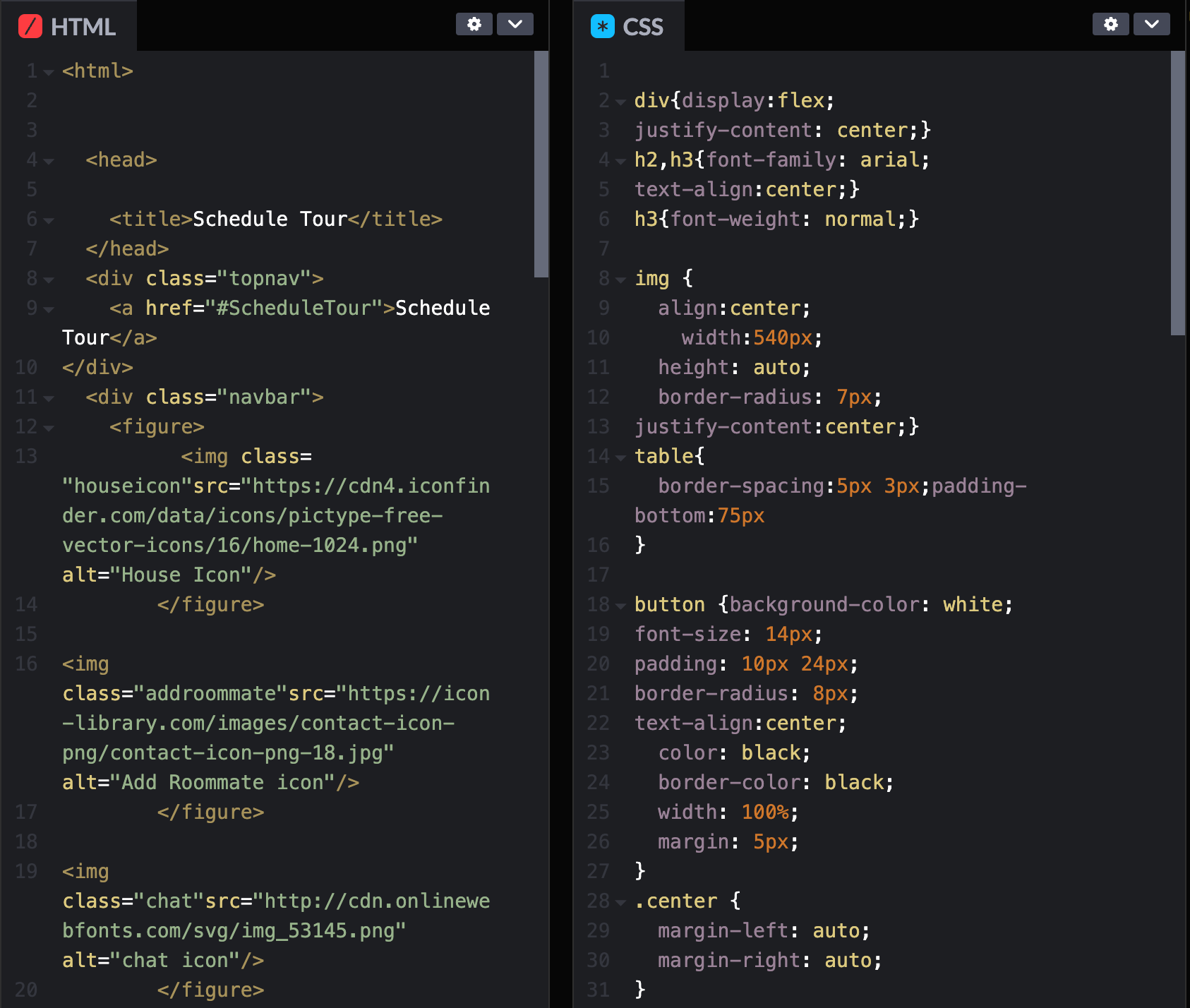Open CSS panel dropdown chevron

(x=1152, y=24)
